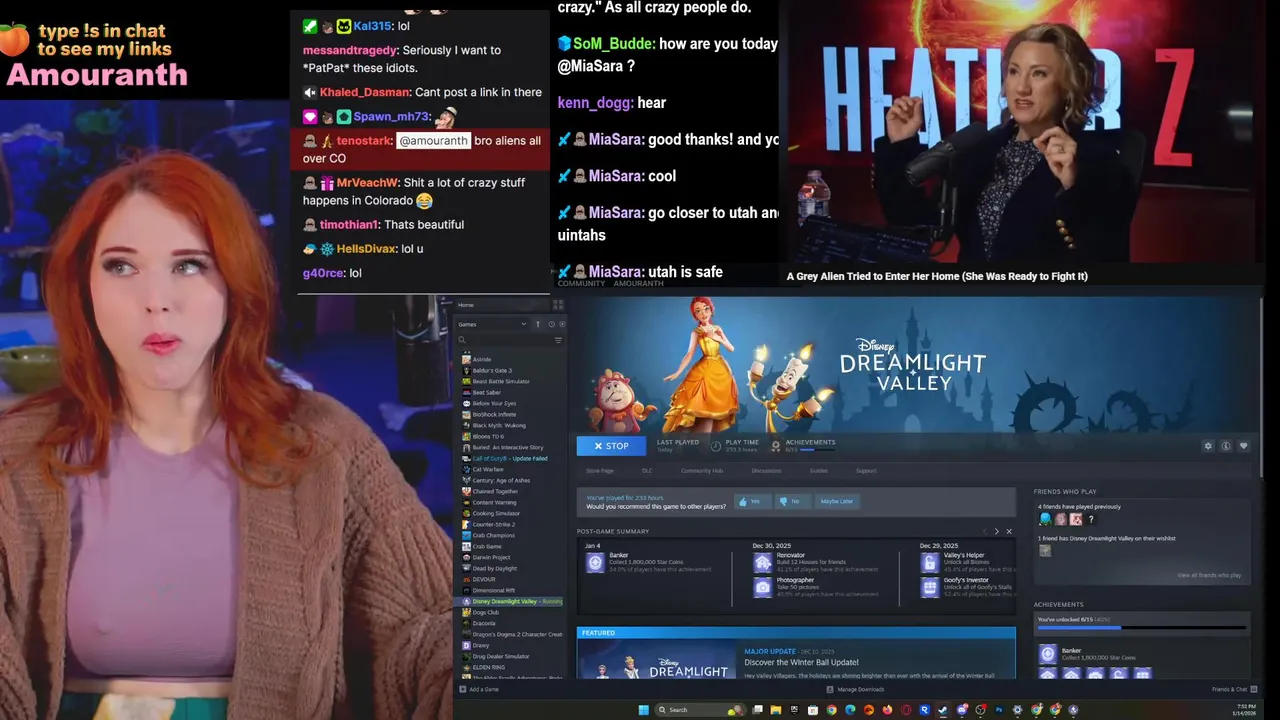Click the video title about Grey Alien

[x=937, y=276]
